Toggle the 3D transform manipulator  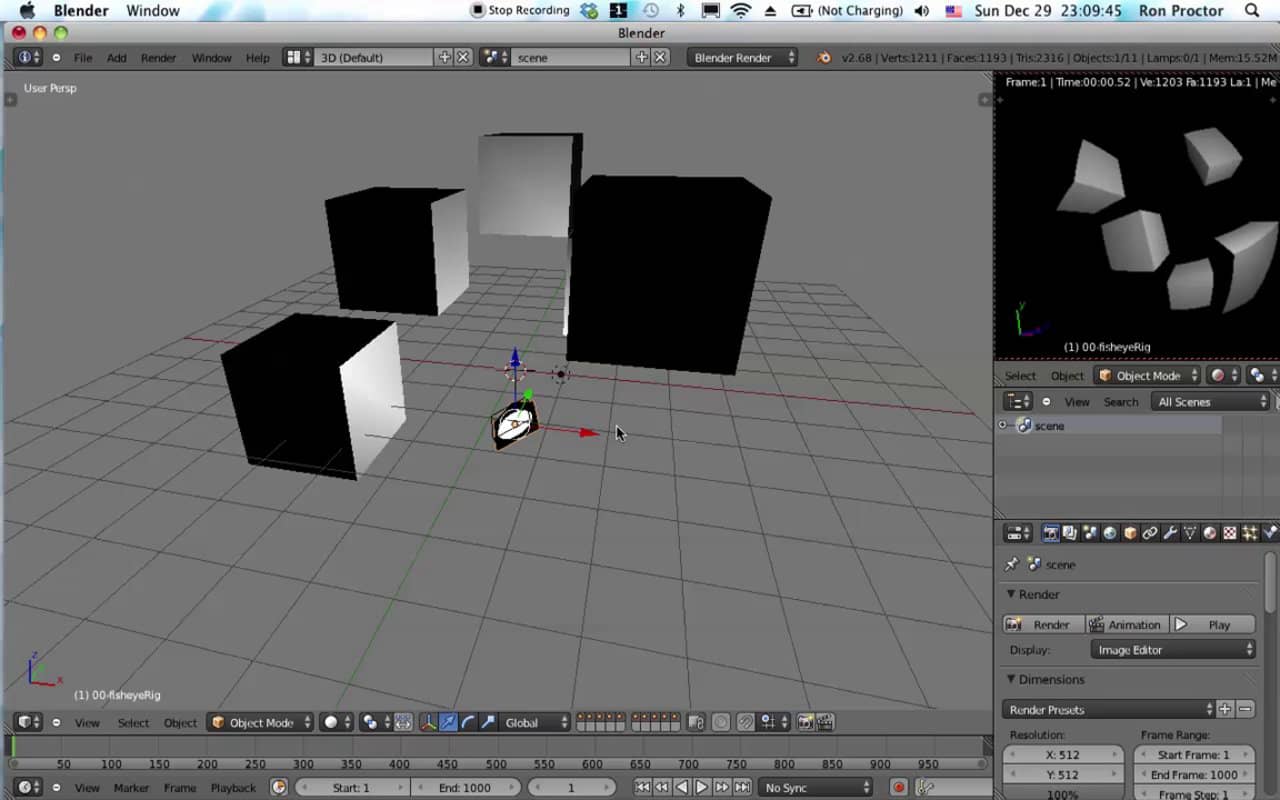pyautogui.click(x=428, y=722)
